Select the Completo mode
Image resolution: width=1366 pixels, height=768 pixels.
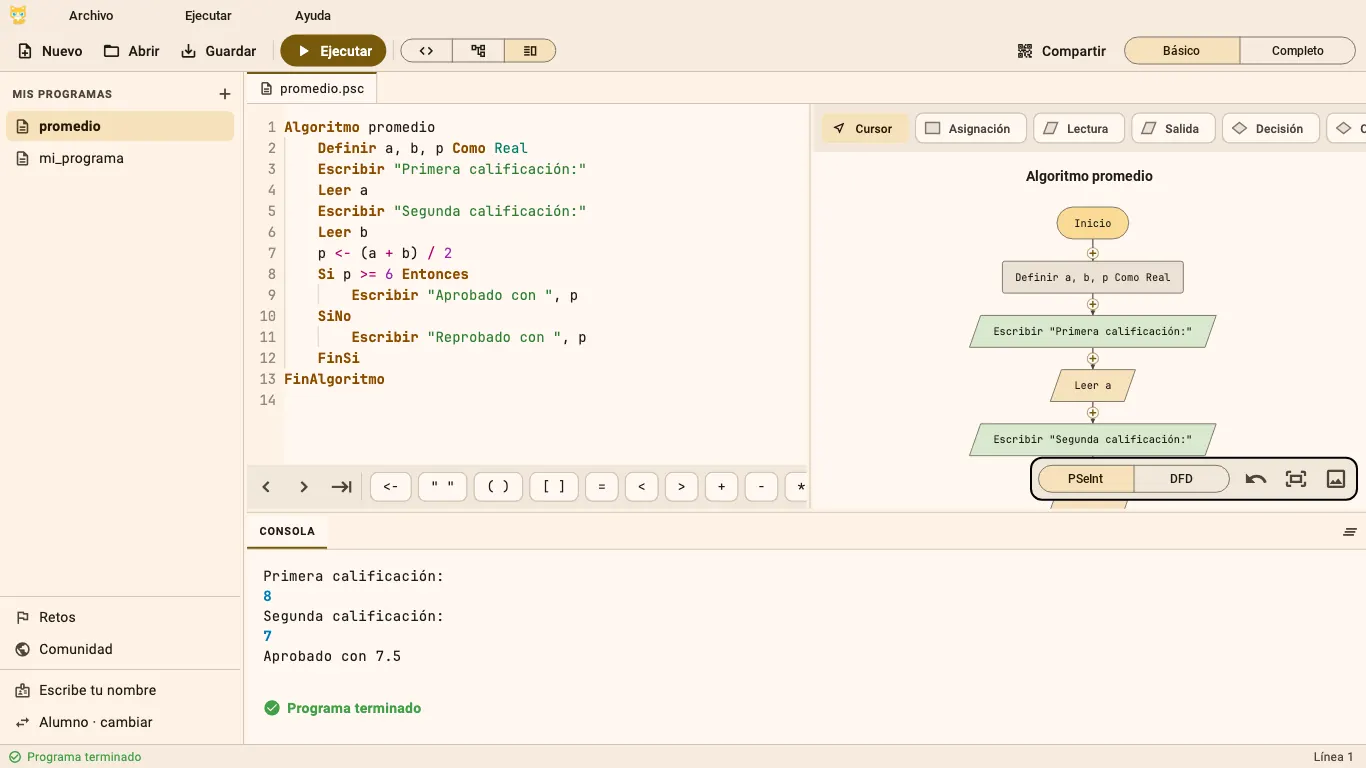pyautogui.click(x=1297, y=51)
